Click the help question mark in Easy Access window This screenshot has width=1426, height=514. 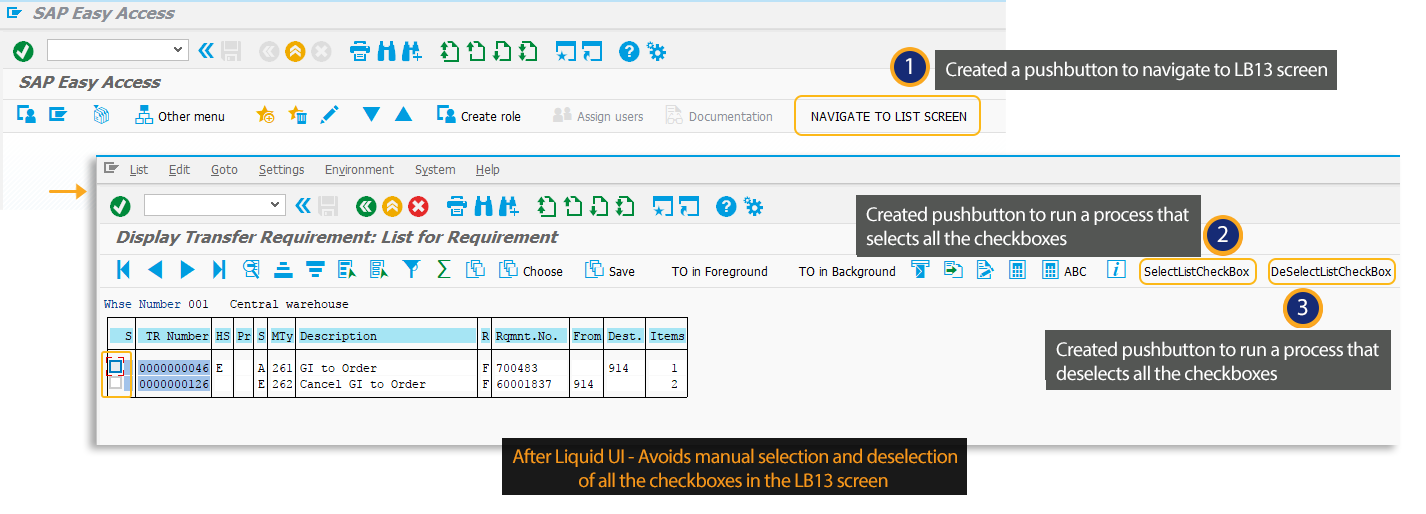(x=629, y=51)
